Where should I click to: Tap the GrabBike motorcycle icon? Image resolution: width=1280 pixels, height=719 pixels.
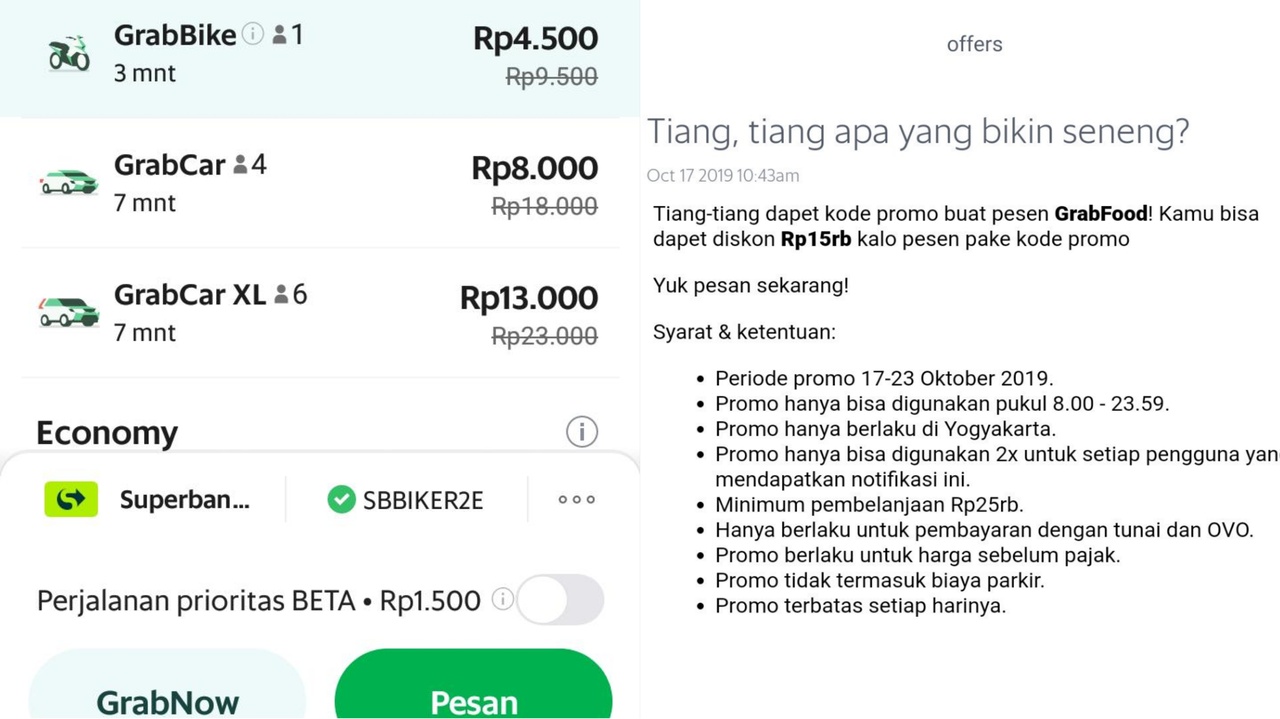(69, 54)
